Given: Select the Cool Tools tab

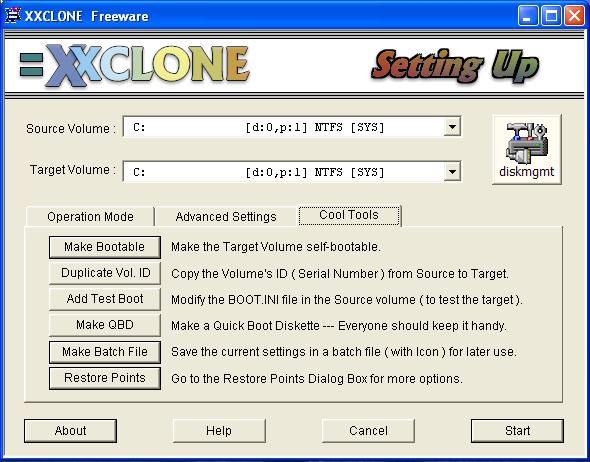Looking at the screenshot, I should pos(349,215).
